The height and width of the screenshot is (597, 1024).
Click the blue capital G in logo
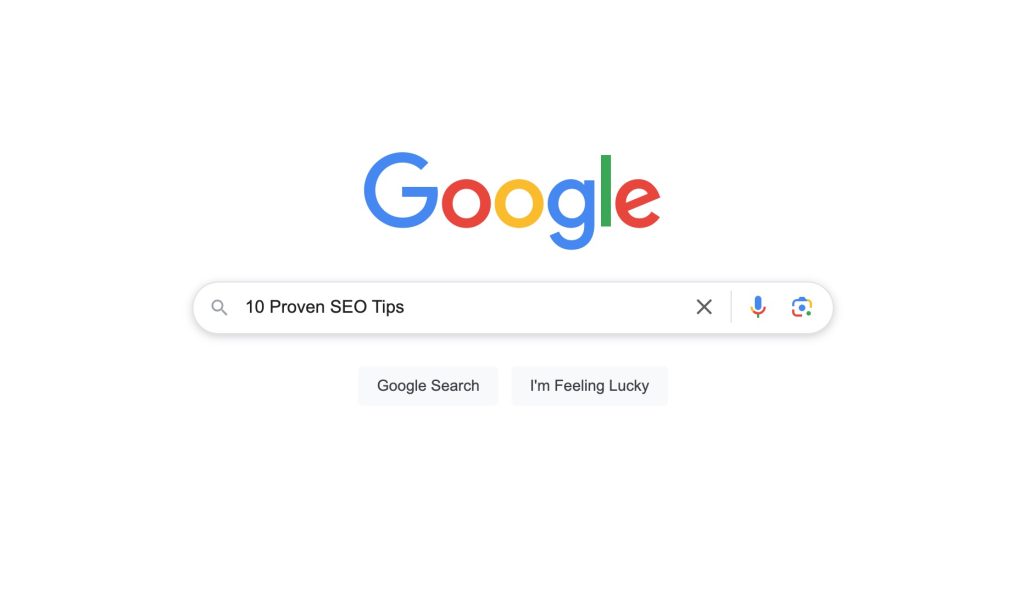(400, 190)
